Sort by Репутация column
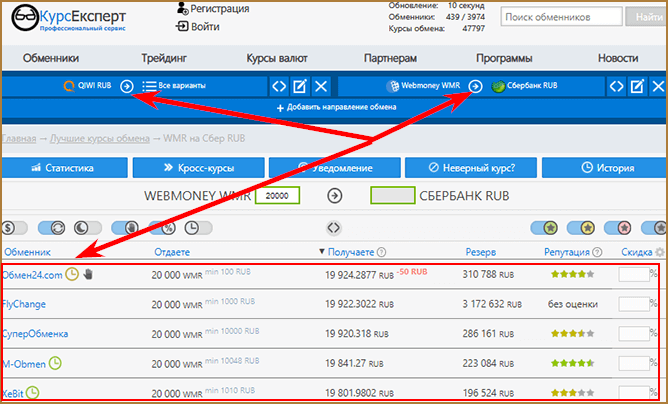The height and width of the screenshot is (404, 668). point(567,252)
